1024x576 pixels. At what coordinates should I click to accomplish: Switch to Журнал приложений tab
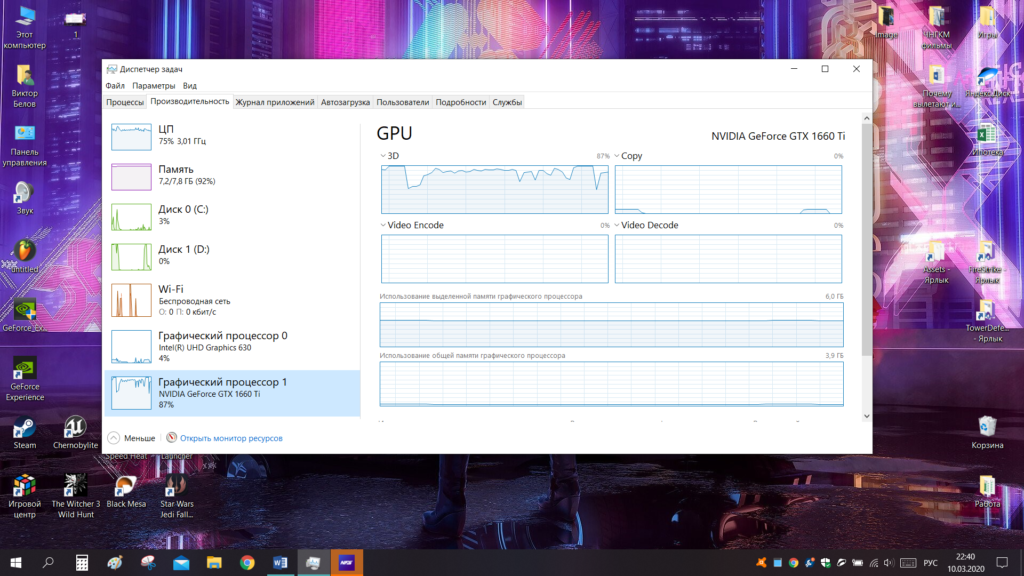(x=275, y=102)
